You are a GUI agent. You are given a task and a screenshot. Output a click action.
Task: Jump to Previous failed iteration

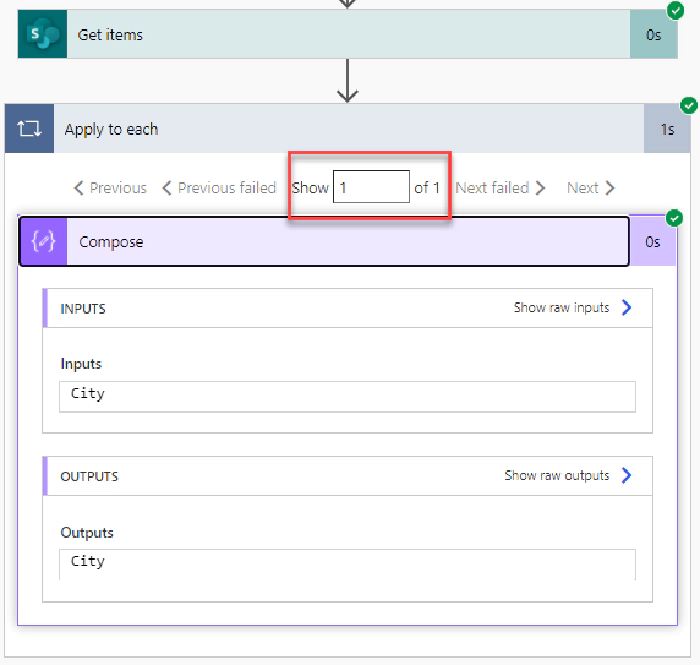click(x=219, y=188)
